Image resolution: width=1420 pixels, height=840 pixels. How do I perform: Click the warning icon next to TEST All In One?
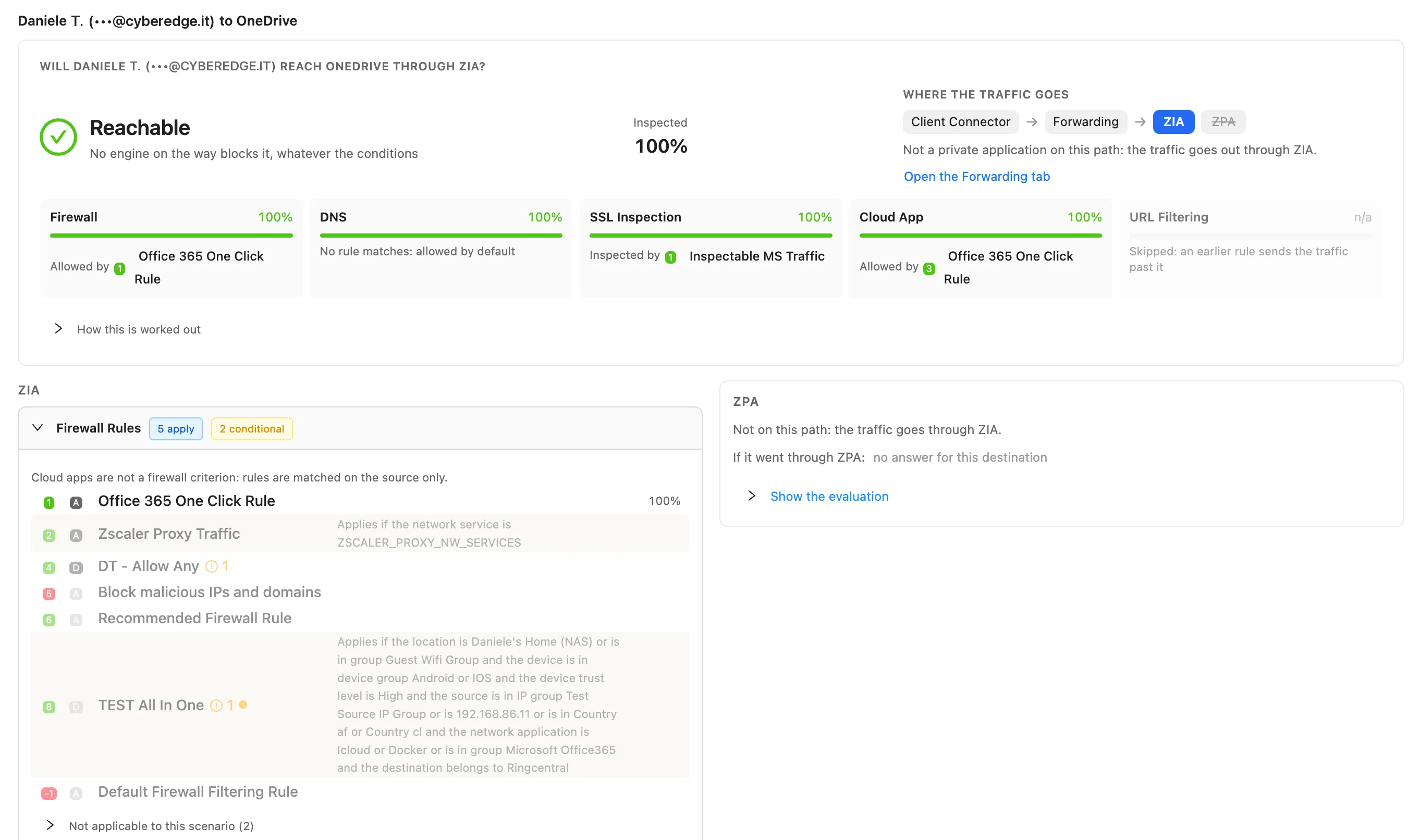click(x=216, y=705)
